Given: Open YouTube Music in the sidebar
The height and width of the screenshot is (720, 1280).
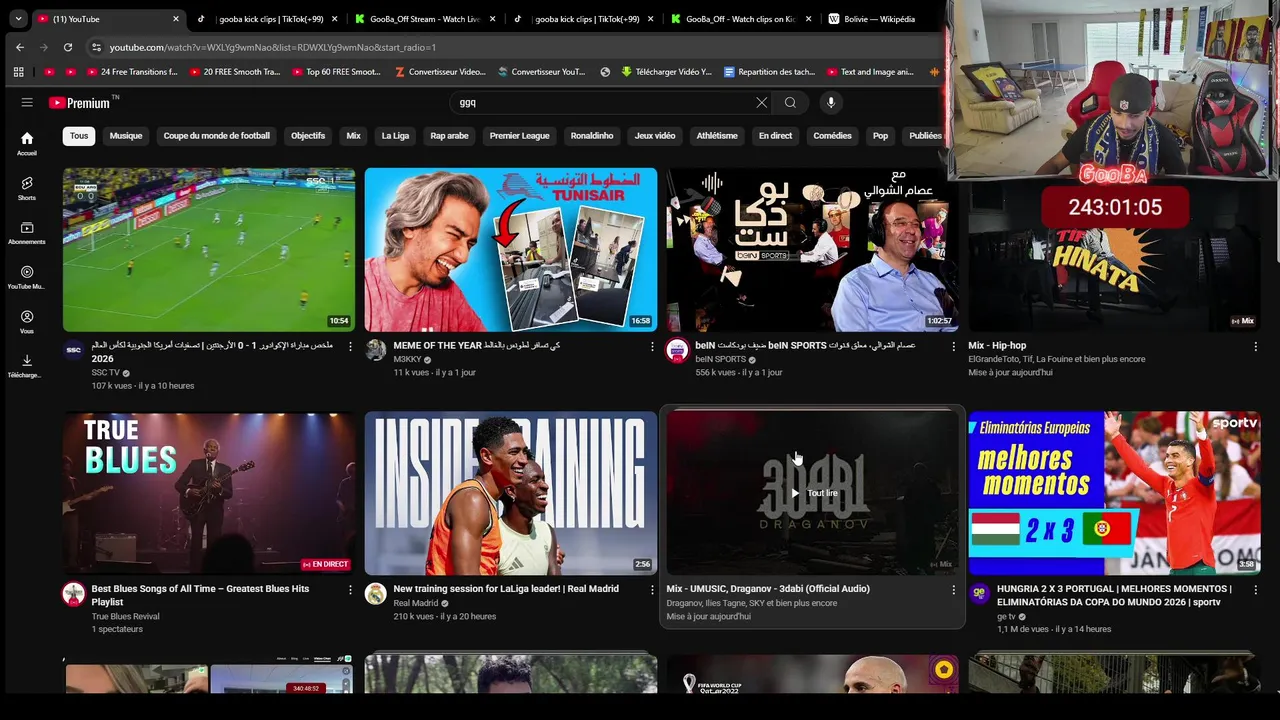Looking at the screenshot, I should click(27, 277).
